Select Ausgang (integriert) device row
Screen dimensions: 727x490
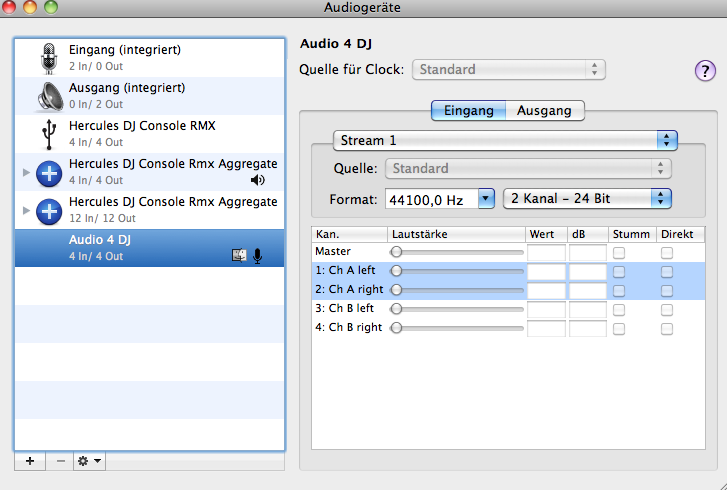click(150, 96)
